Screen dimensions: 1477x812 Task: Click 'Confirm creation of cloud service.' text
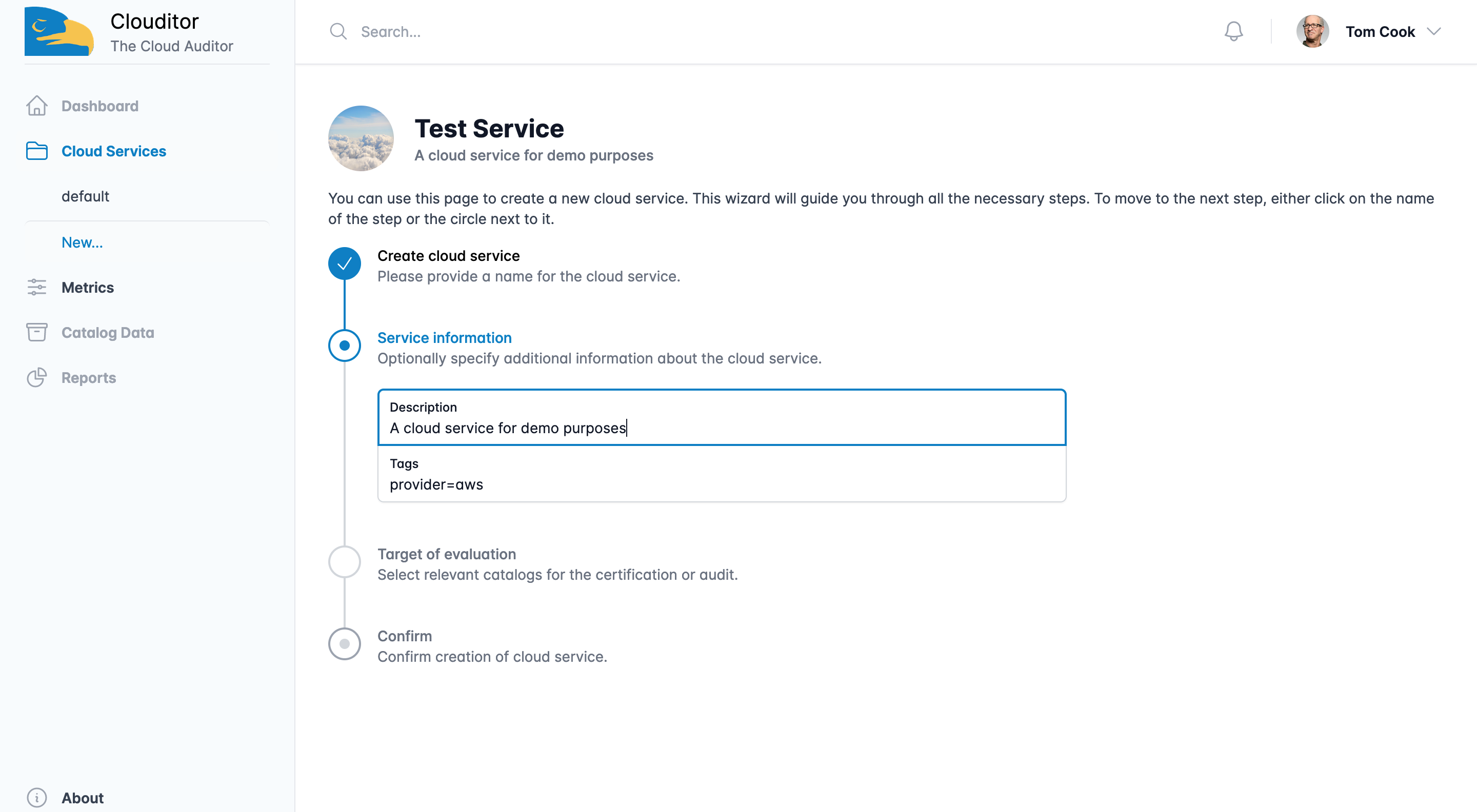(x=492, y=657)
